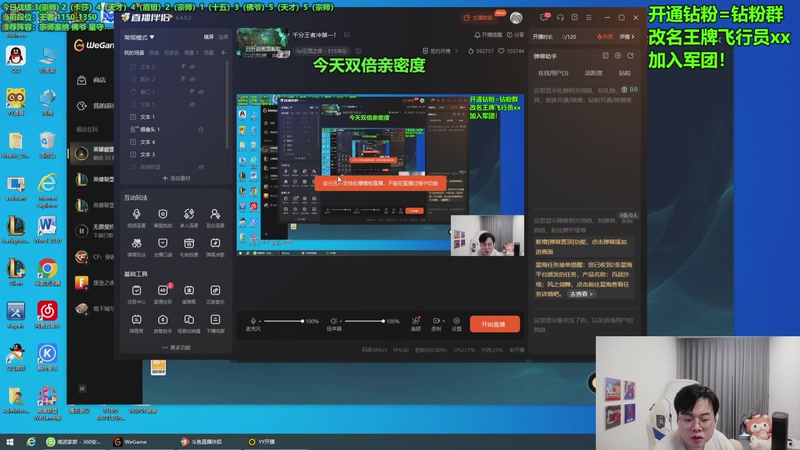The width and height of the screenshot is (800, 450).
Task: Open the AB task icon with red badge
Action: coord(163,290)
